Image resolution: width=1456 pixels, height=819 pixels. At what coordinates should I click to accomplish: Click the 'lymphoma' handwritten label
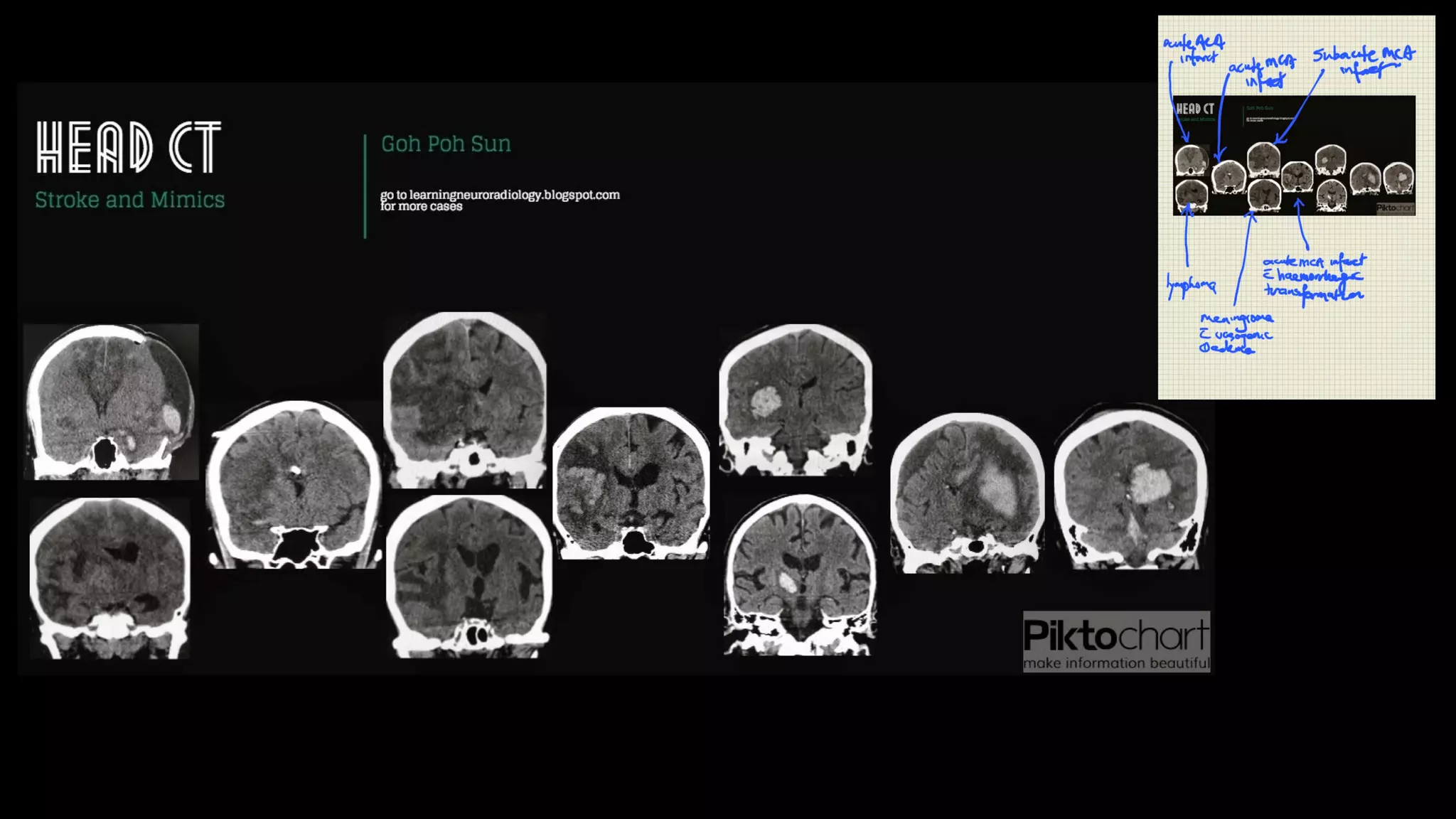(x=1191, y=285)
